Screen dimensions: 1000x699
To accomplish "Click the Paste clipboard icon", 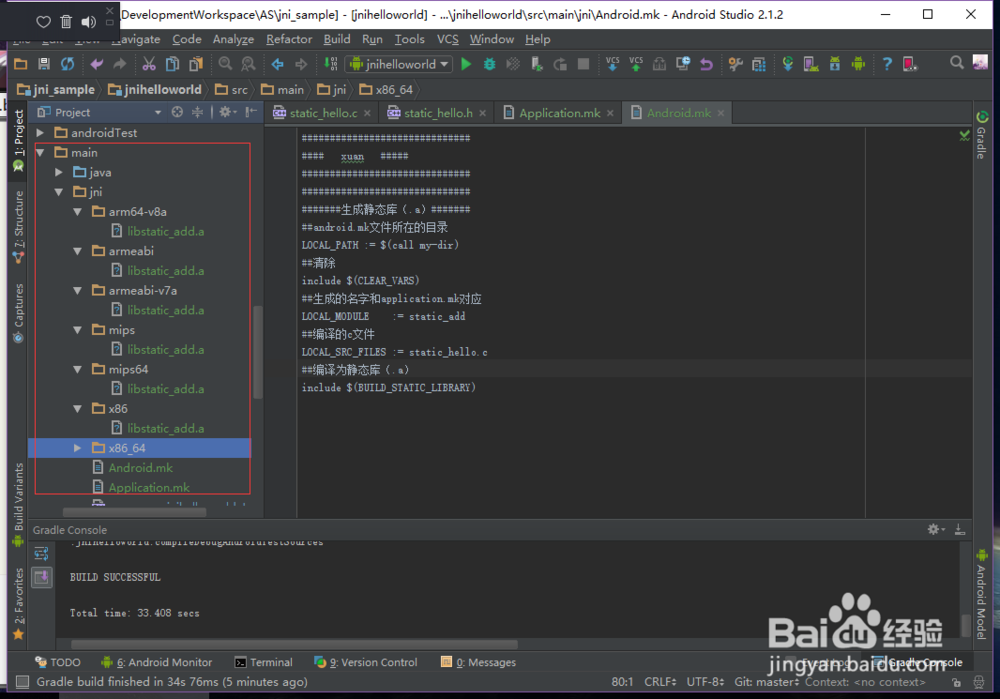I will 196,64.
